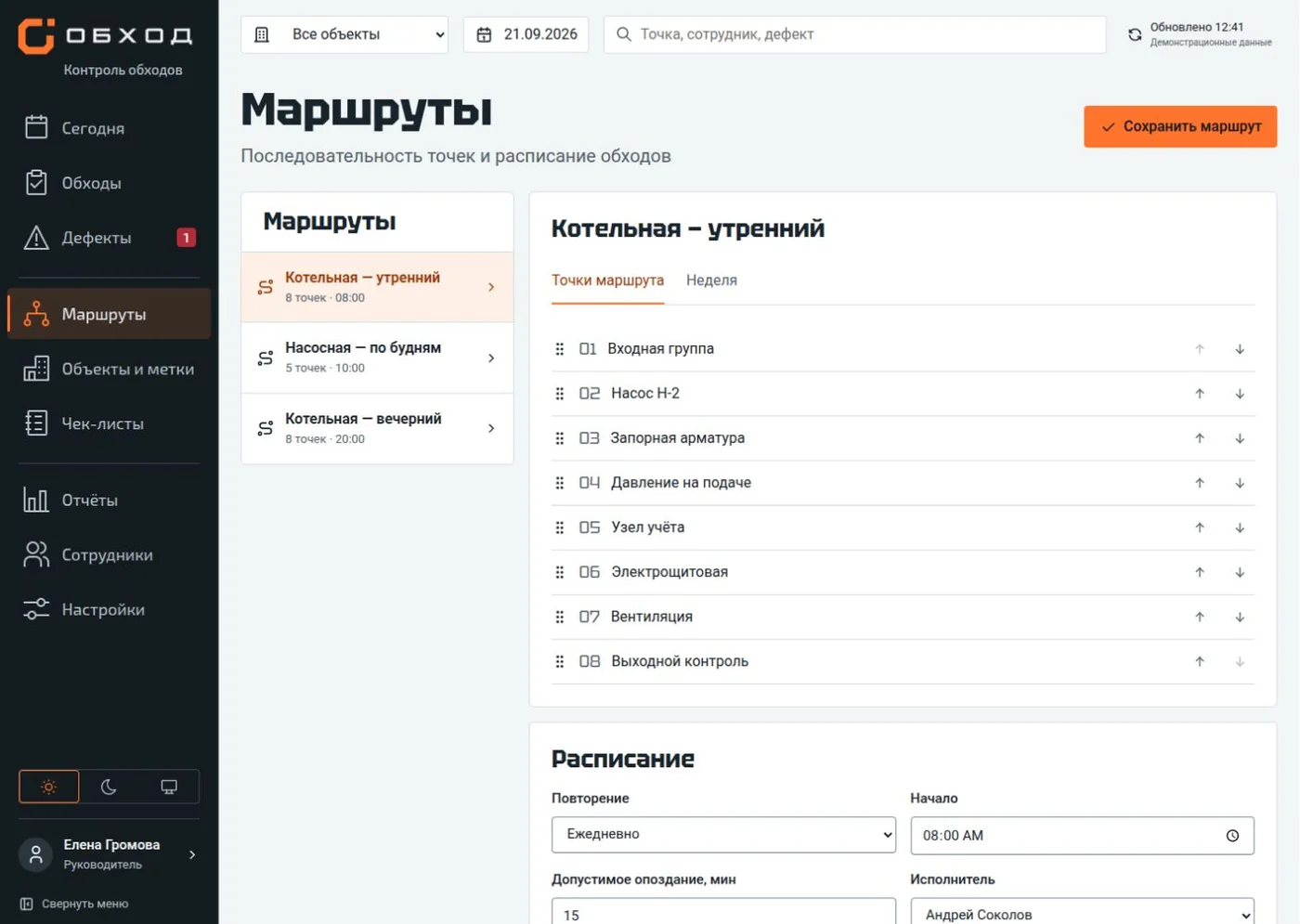
Task: Open Настройки in sidebar
Action: tap(109, 609)
